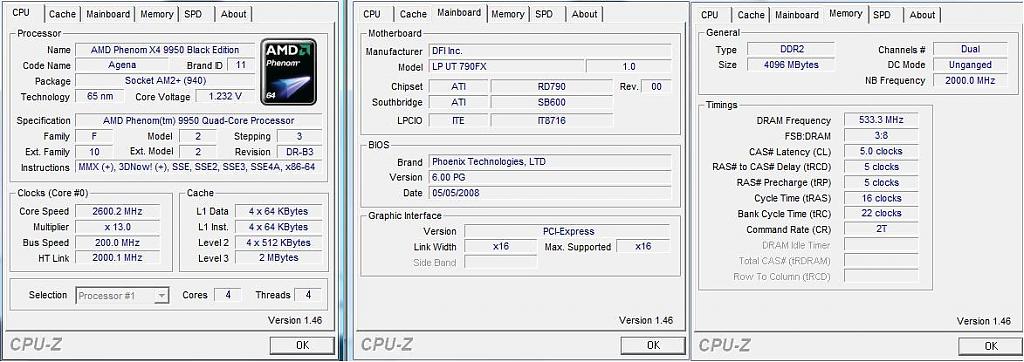Select processor name AMD Phenom X4 9950 field
The width and height of the screenshot is (1024, 362).
(x=165, y=50)
